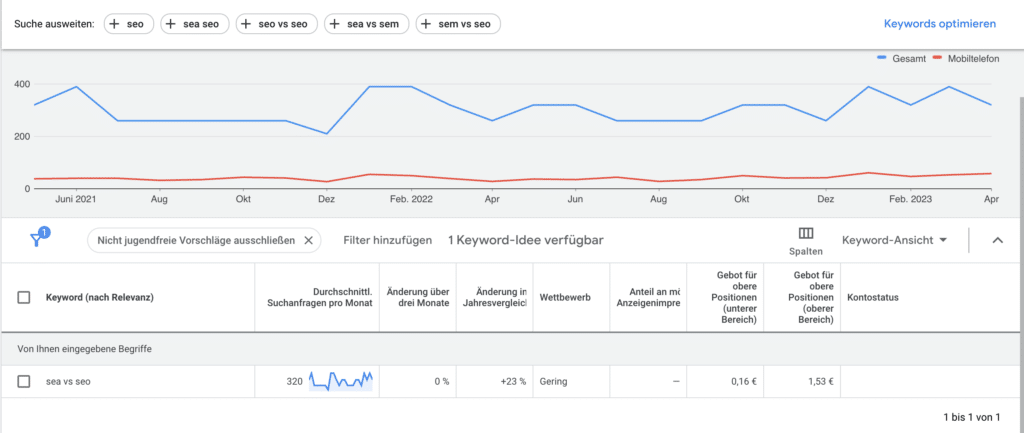This screenshot has width=1024, height=433.
Task: Click Keywords optimieren link
Action: [939, 24]
